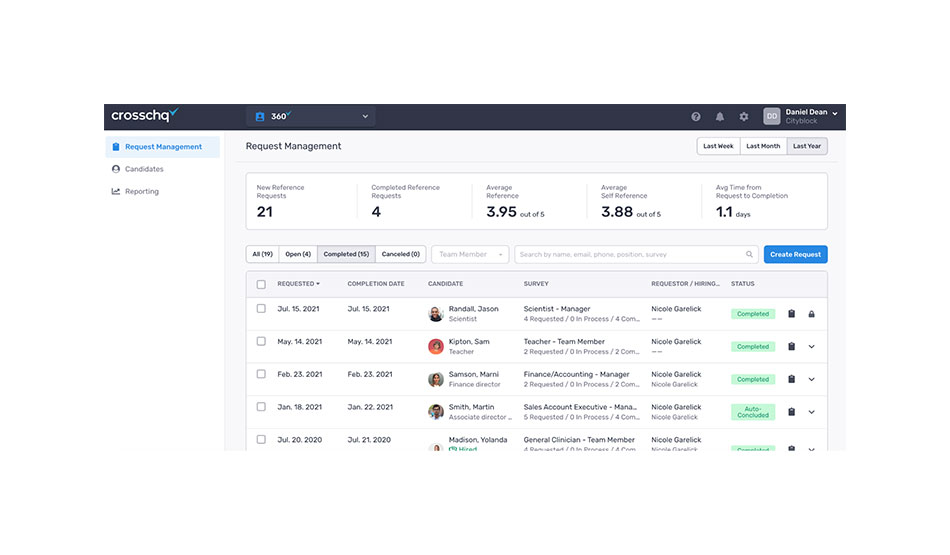Image resolution: width=950 pixels, height=555 pixels.
Task: Open the 360 product dropdown
Action: (311, 117)
